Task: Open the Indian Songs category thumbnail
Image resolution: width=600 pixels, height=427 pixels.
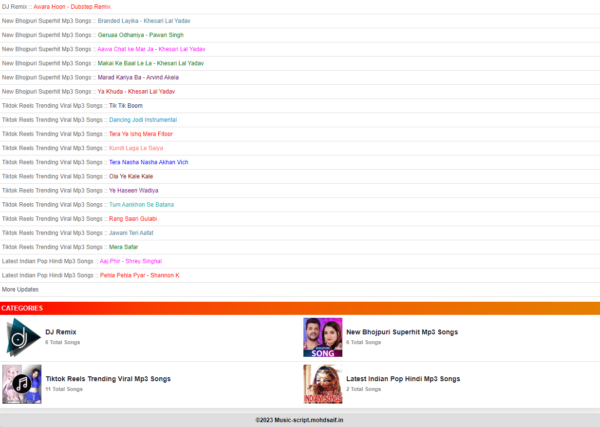Action: coord(323,384)
